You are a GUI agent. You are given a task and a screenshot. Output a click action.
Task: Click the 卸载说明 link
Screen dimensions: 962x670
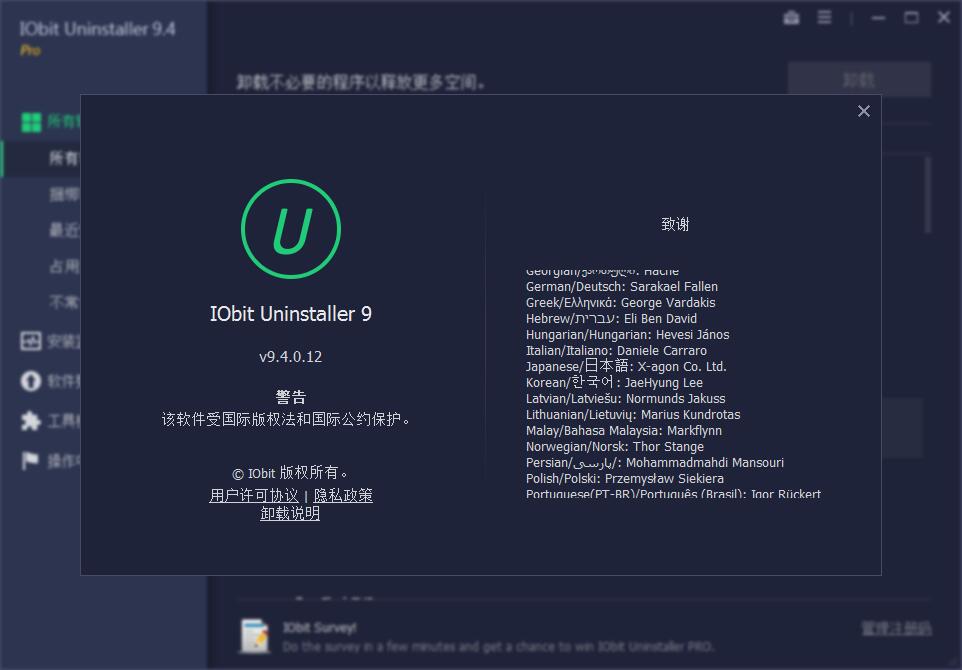[x=290, y=513]
